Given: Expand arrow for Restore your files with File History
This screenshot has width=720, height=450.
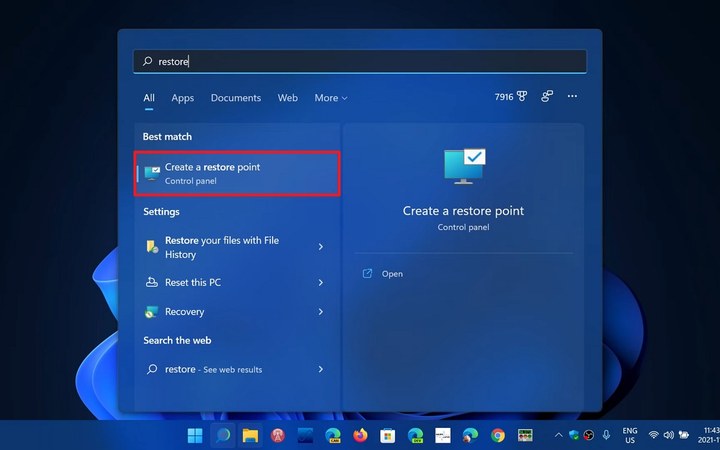Looking at the screenshot, I should pos(321,247).
